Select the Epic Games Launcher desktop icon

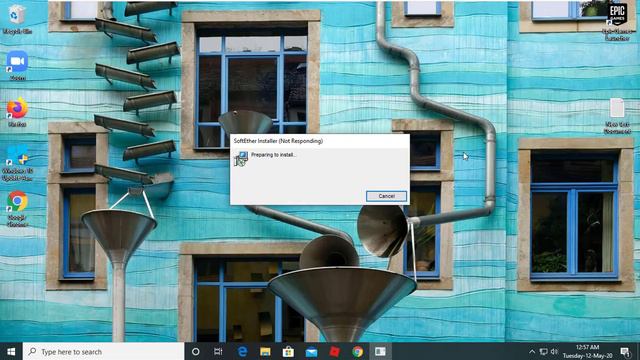[x=617, y=22]
